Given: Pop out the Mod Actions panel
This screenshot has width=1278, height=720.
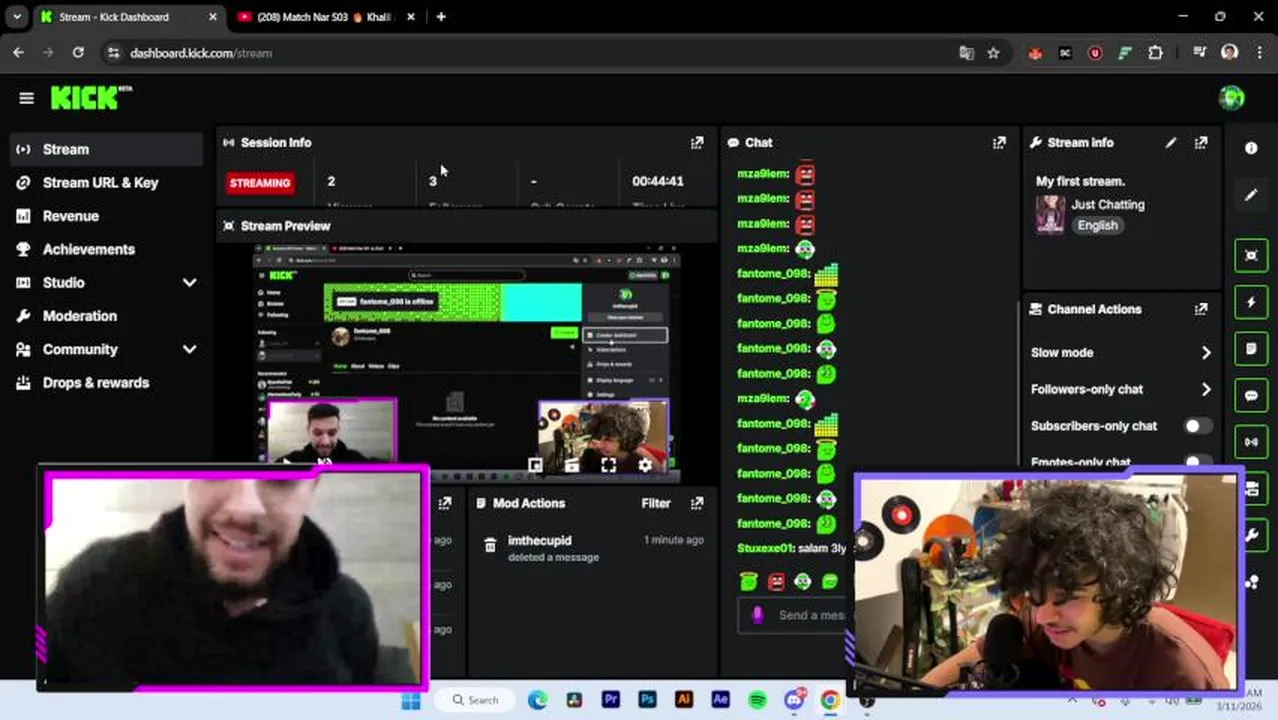Looking at the screenshot, I should coord(697,503).
